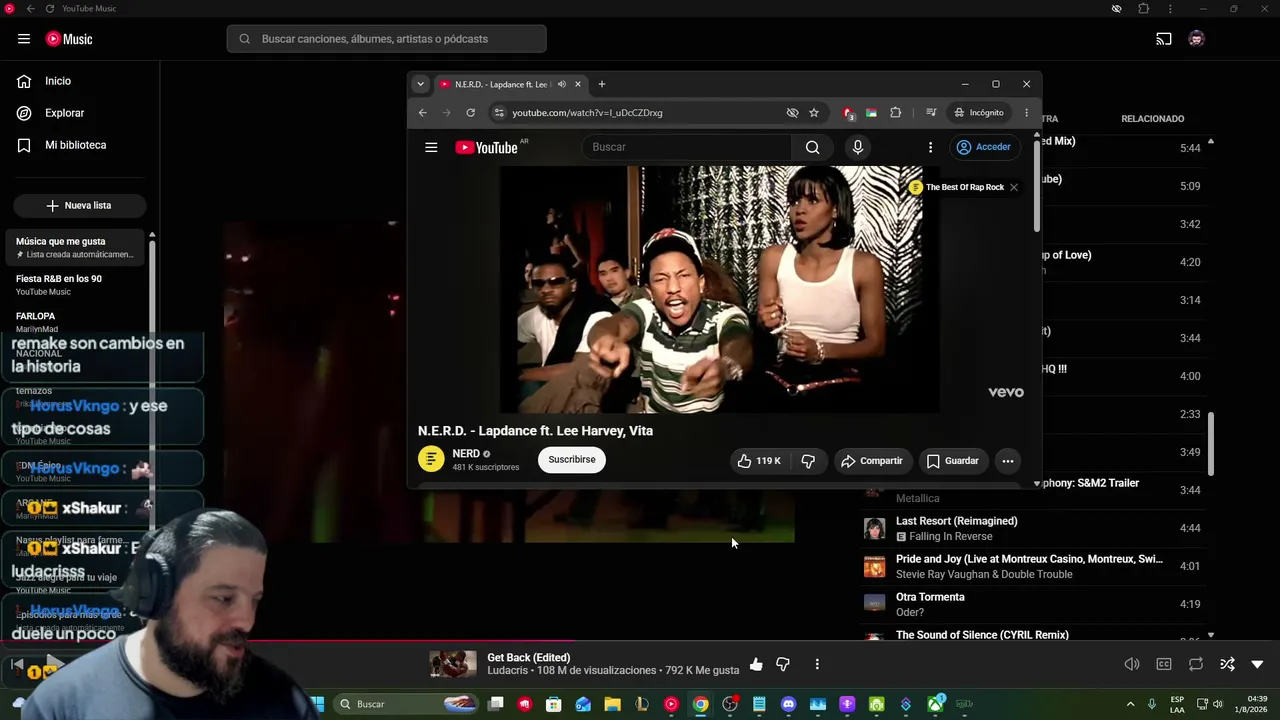Open Get Back album art thumbnail
1280x720 pixels.
[453, 664]
